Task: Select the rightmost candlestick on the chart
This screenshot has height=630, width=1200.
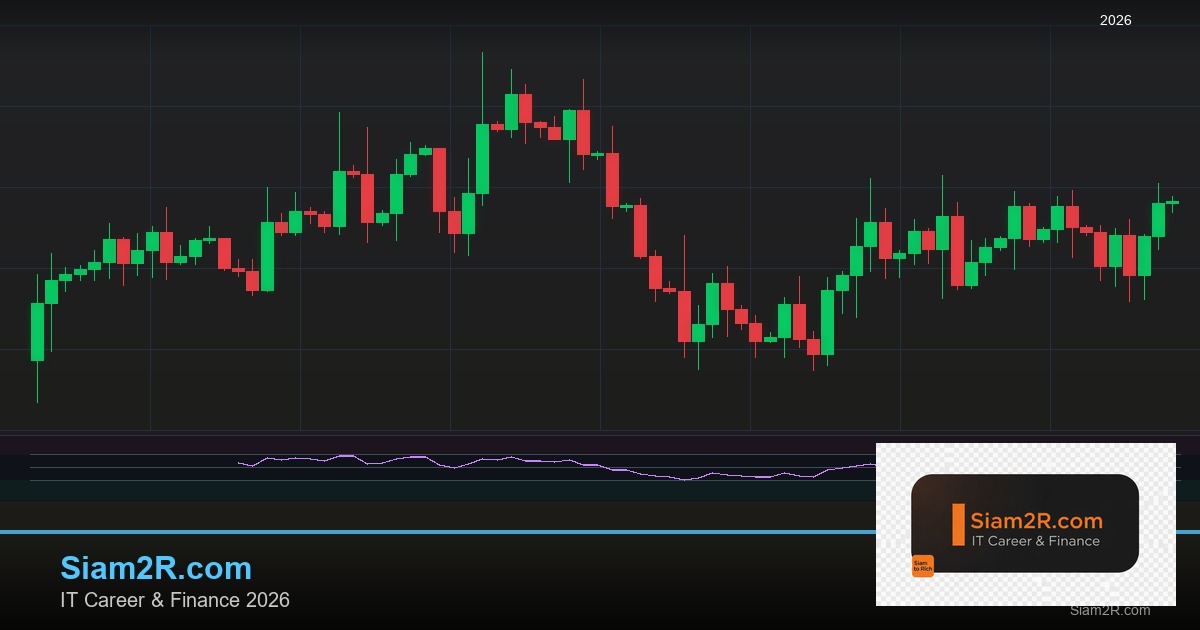Action: [1172, 202]
